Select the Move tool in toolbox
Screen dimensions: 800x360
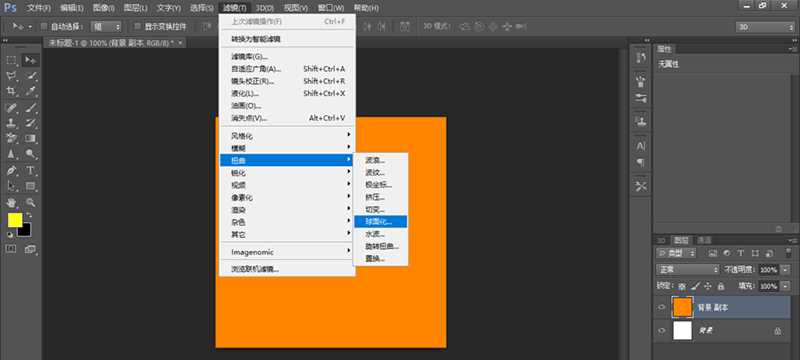tap(31, 60)
